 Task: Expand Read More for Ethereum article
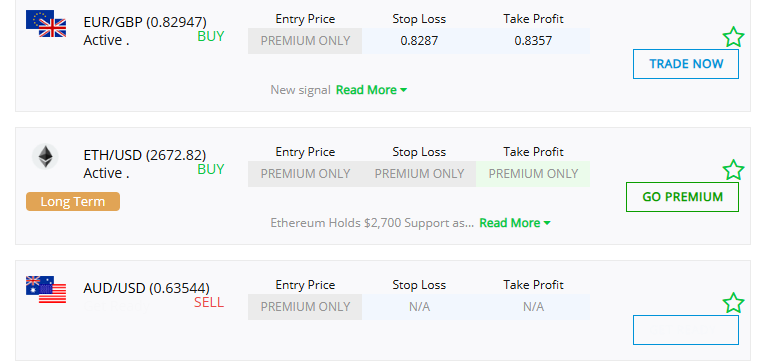(515, 223)
